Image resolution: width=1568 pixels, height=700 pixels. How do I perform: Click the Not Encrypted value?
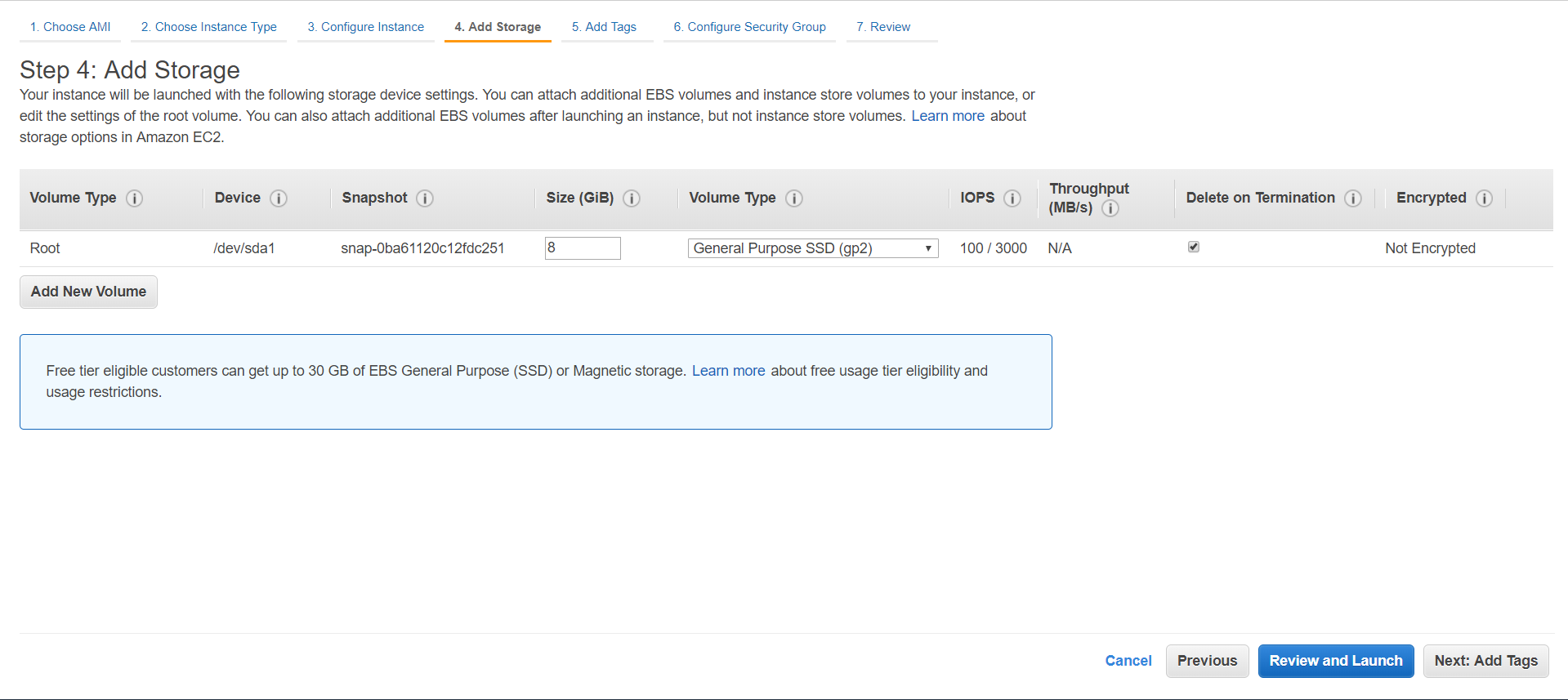1430,248
